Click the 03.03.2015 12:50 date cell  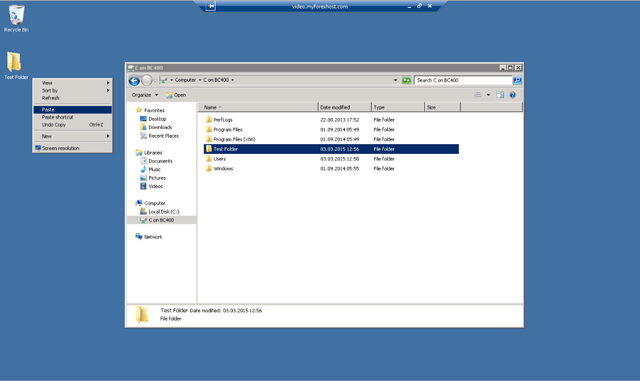point(340,159)
